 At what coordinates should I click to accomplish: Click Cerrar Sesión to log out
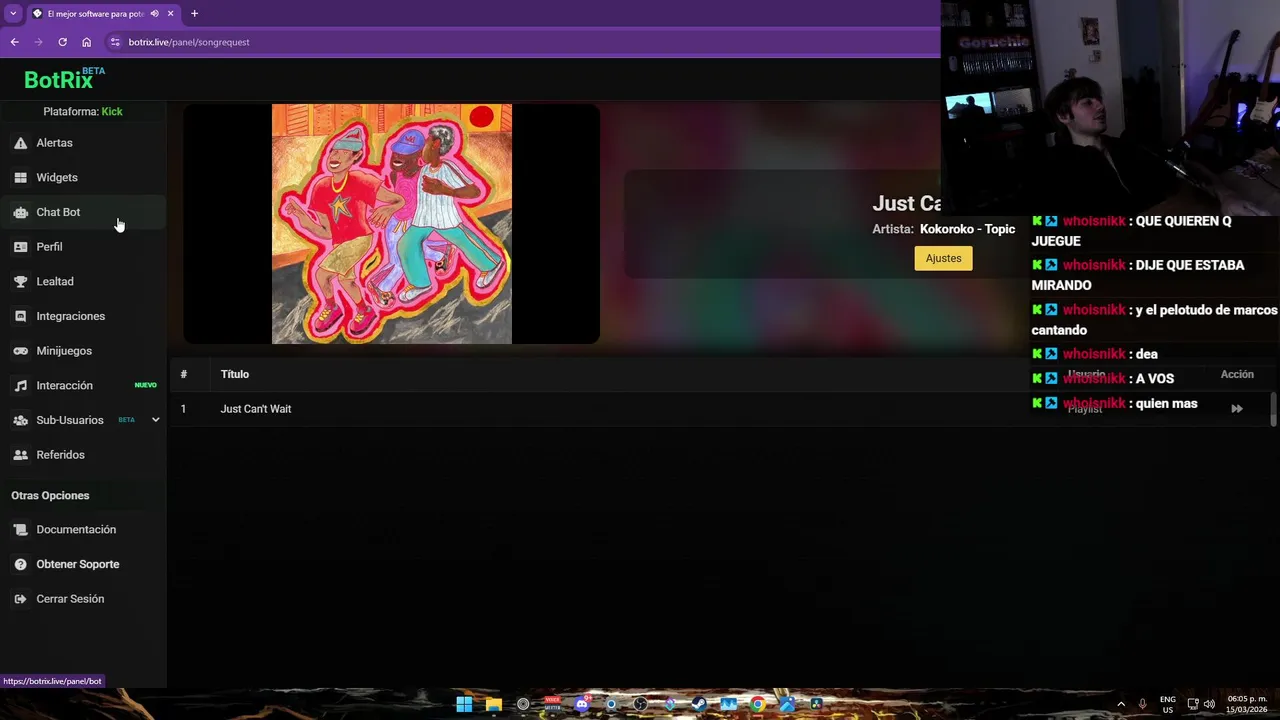(84, 599)
